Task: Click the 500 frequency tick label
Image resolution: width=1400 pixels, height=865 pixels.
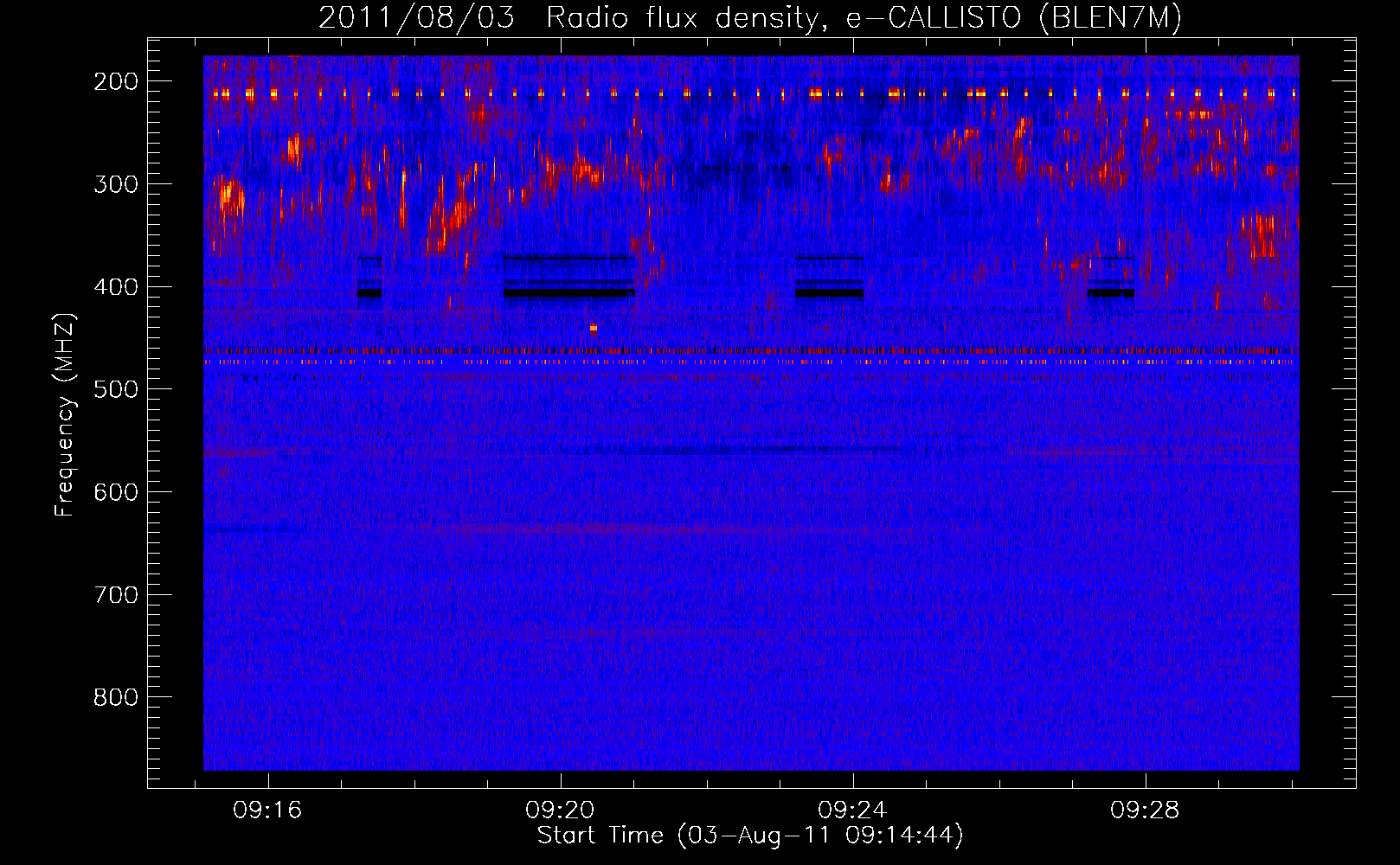Action: (116, 389)
